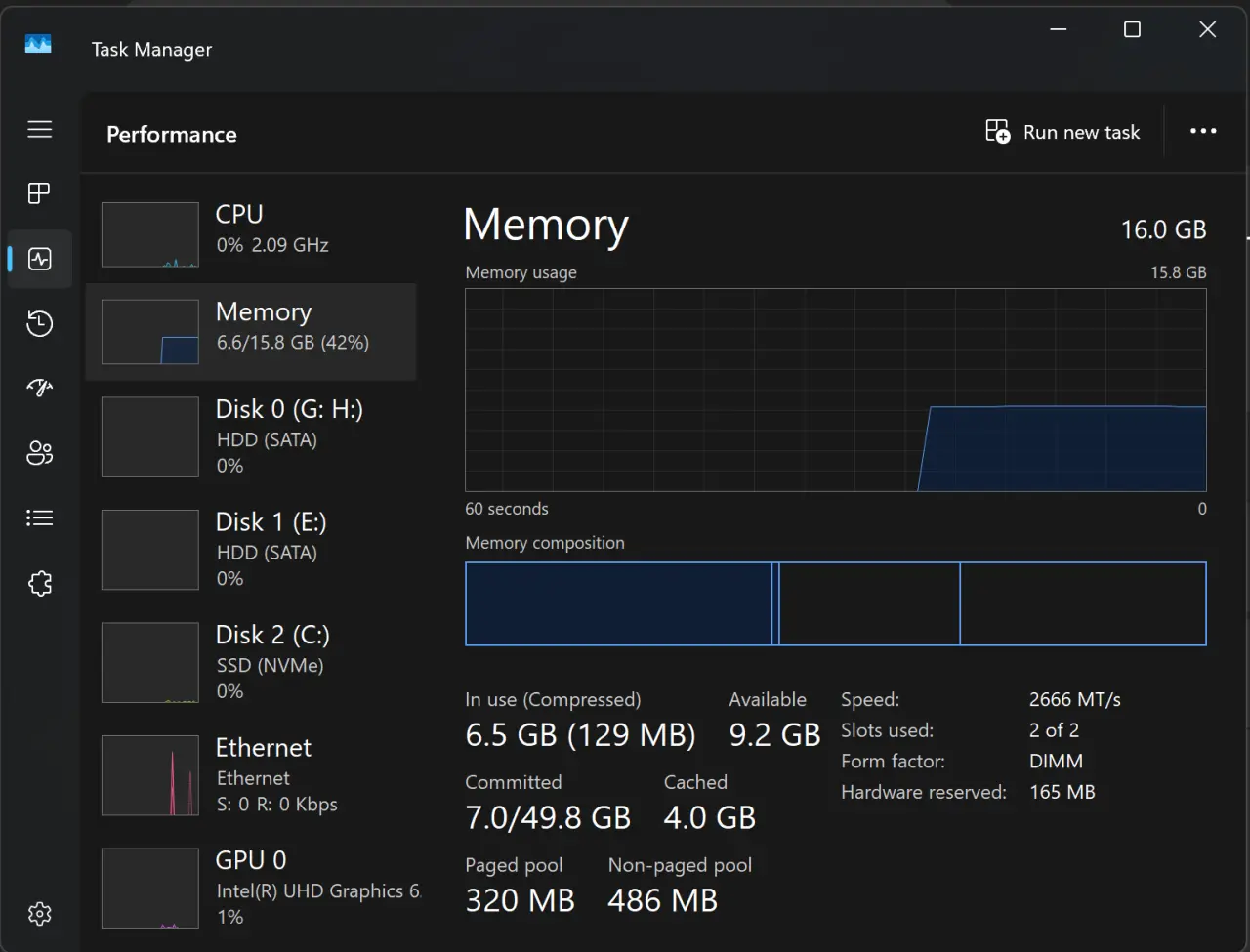Screen dimensions: 1250x952
Task: Click the Ethernet mini graph thumbnail
Action: pos(150,775)
